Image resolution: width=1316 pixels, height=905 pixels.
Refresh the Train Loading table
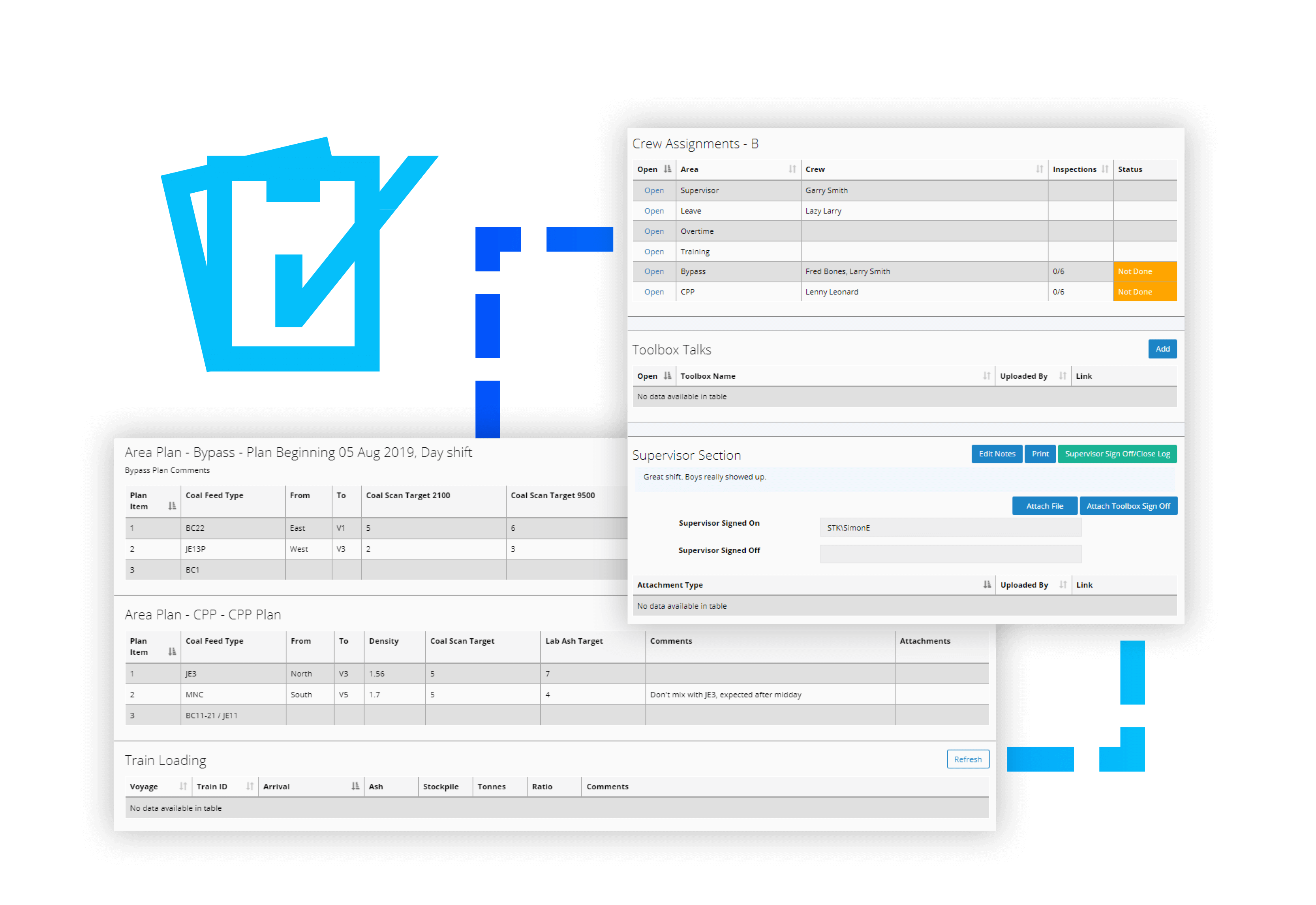(x=968, y=760)
